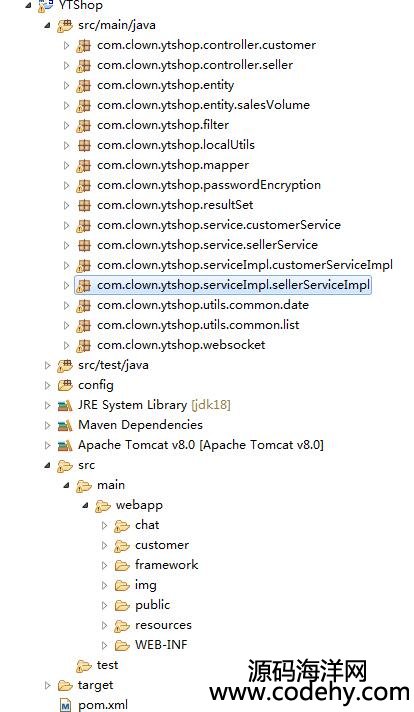Open the www.codehy.com watermark link
The image size is (414, 712).
coord(309,693)
